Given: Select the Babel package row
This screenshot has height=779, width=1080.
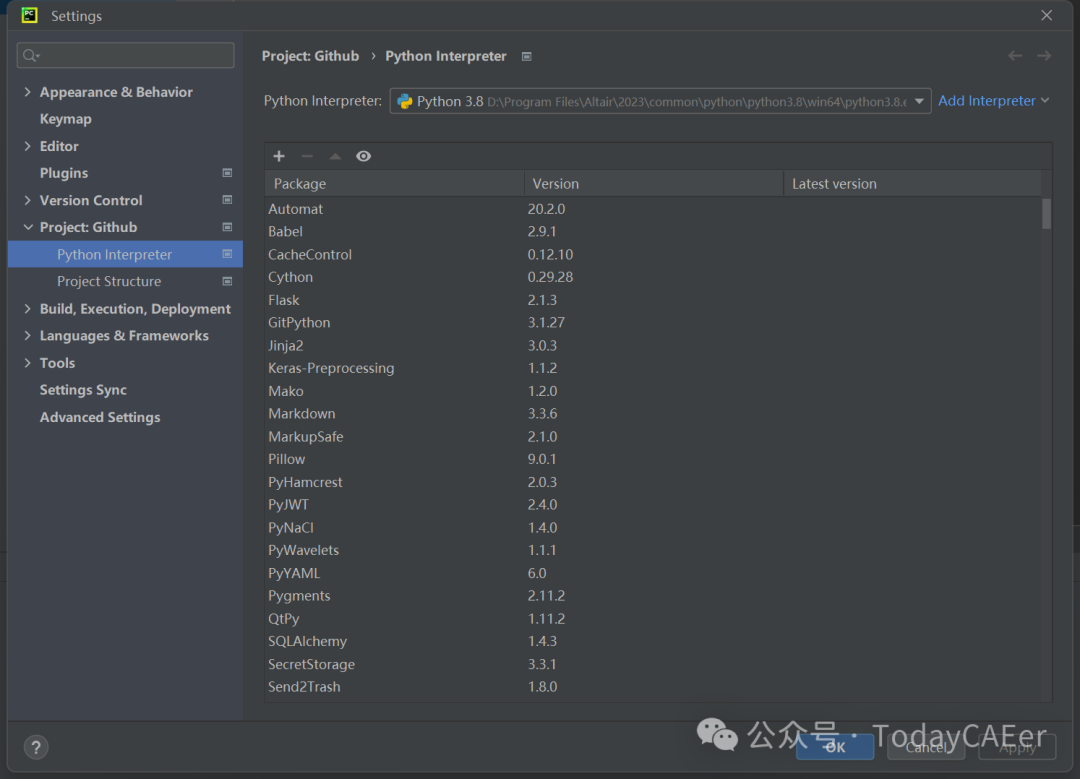Looking at the screenshot, I should tap(653, 231).
